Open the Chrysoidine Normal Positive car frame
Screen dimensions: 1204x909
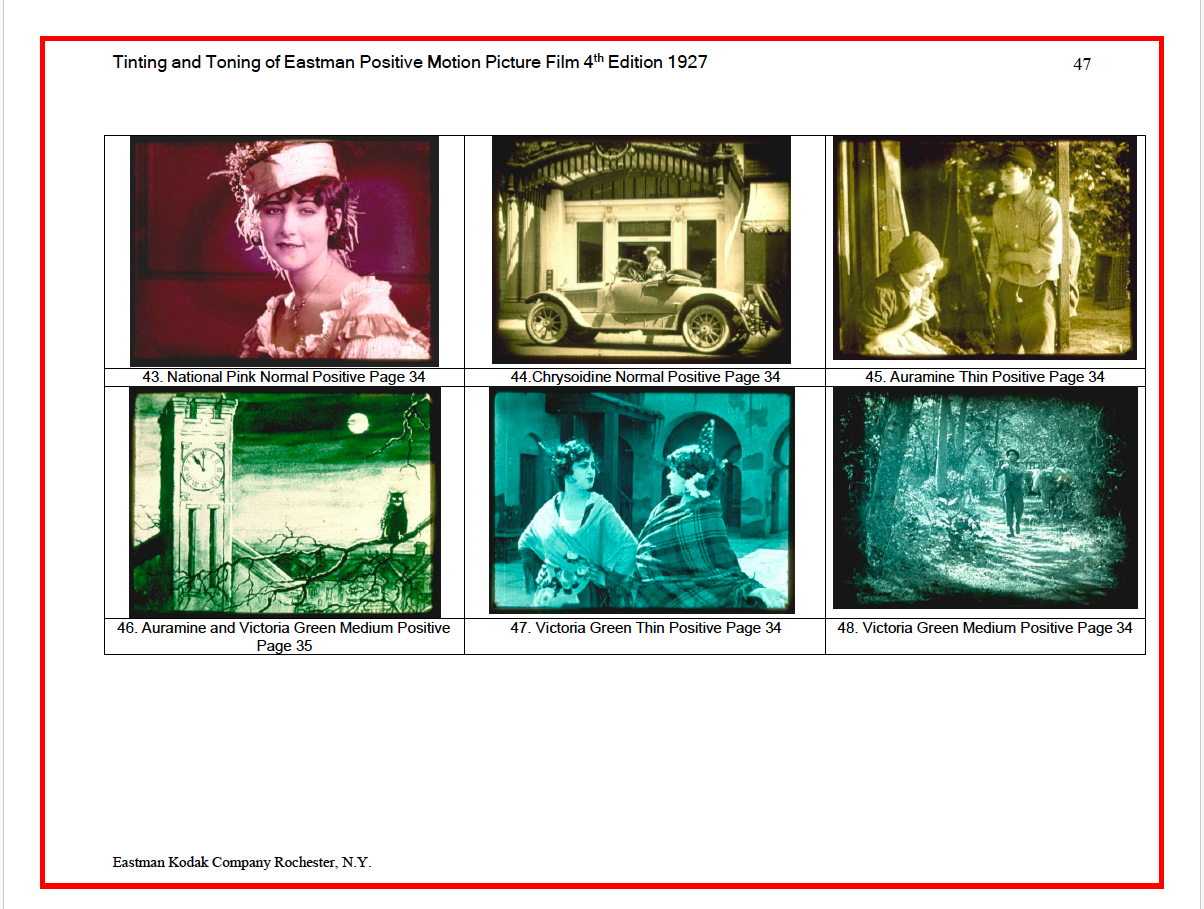(640, 250)
